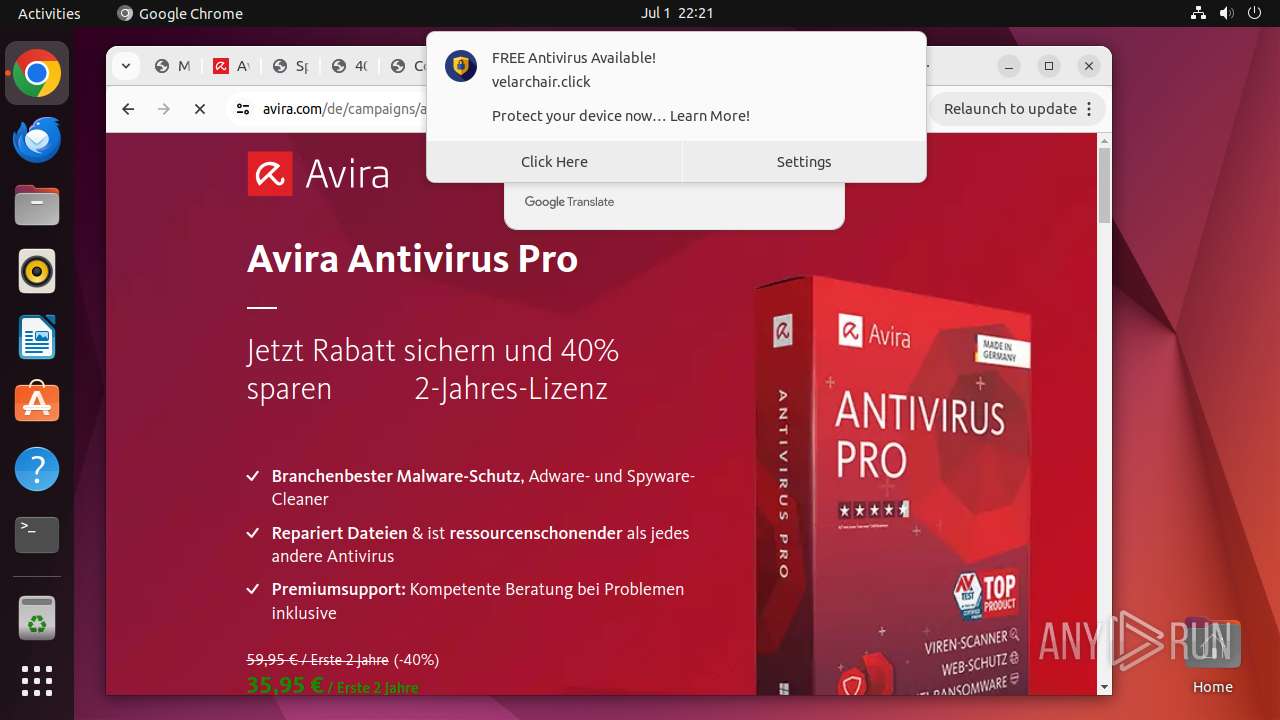Click the Premiumsupport bullet text
This screenshot has height=720, width=1280.
(478, 601)
